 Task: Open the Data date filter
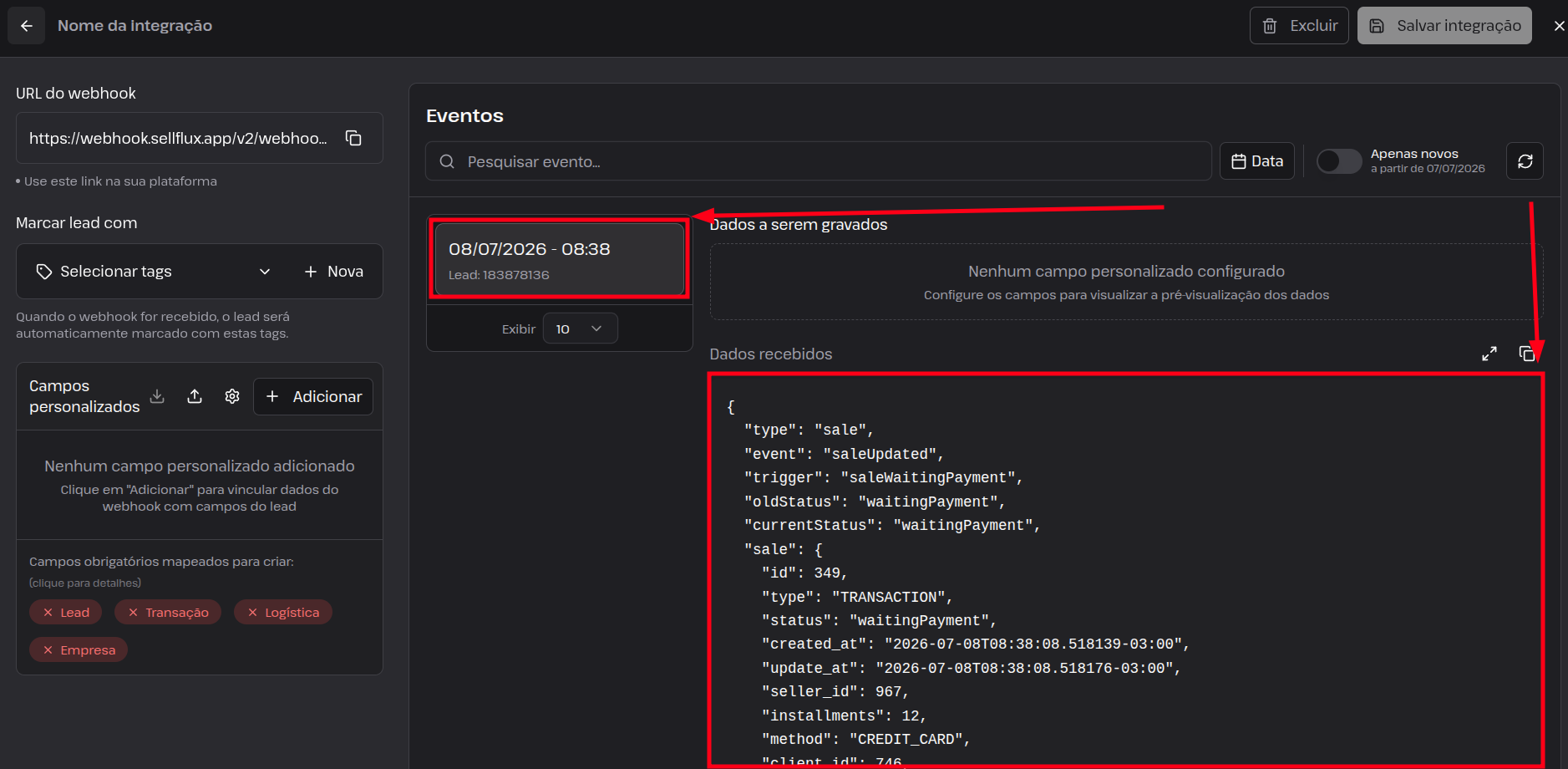(x=1256, y=161)
